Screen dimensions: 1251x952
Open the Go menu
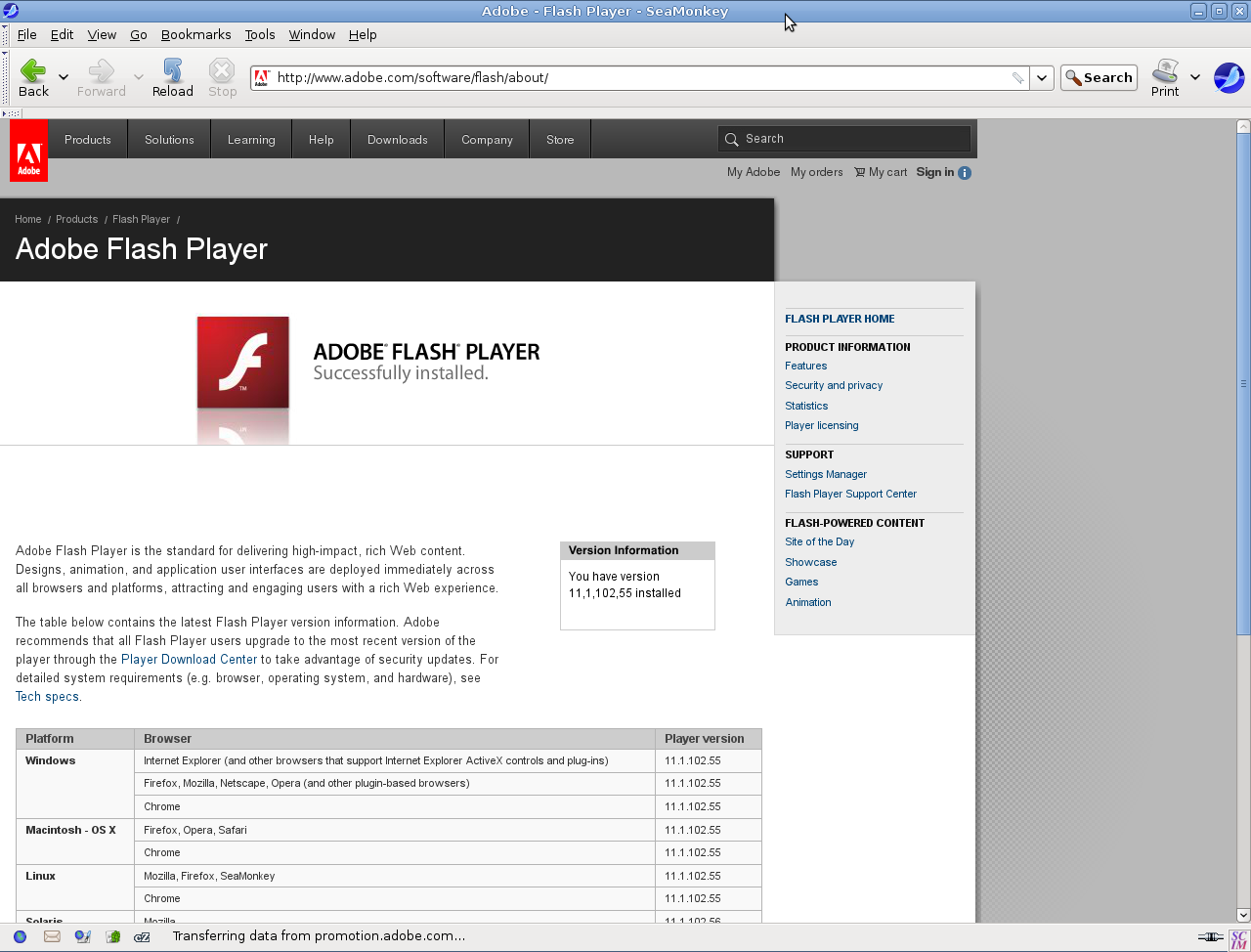(139, 34)
